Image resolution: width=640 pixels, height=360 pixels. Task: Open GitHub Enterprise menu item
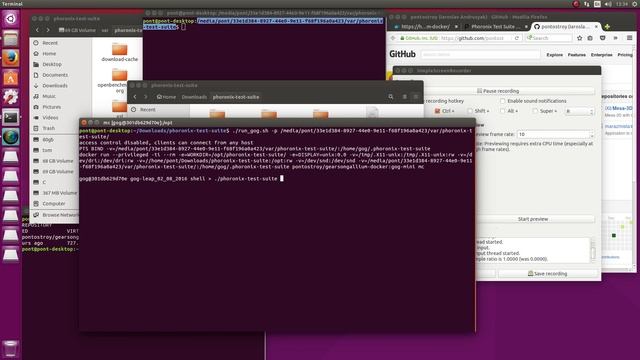601,55
